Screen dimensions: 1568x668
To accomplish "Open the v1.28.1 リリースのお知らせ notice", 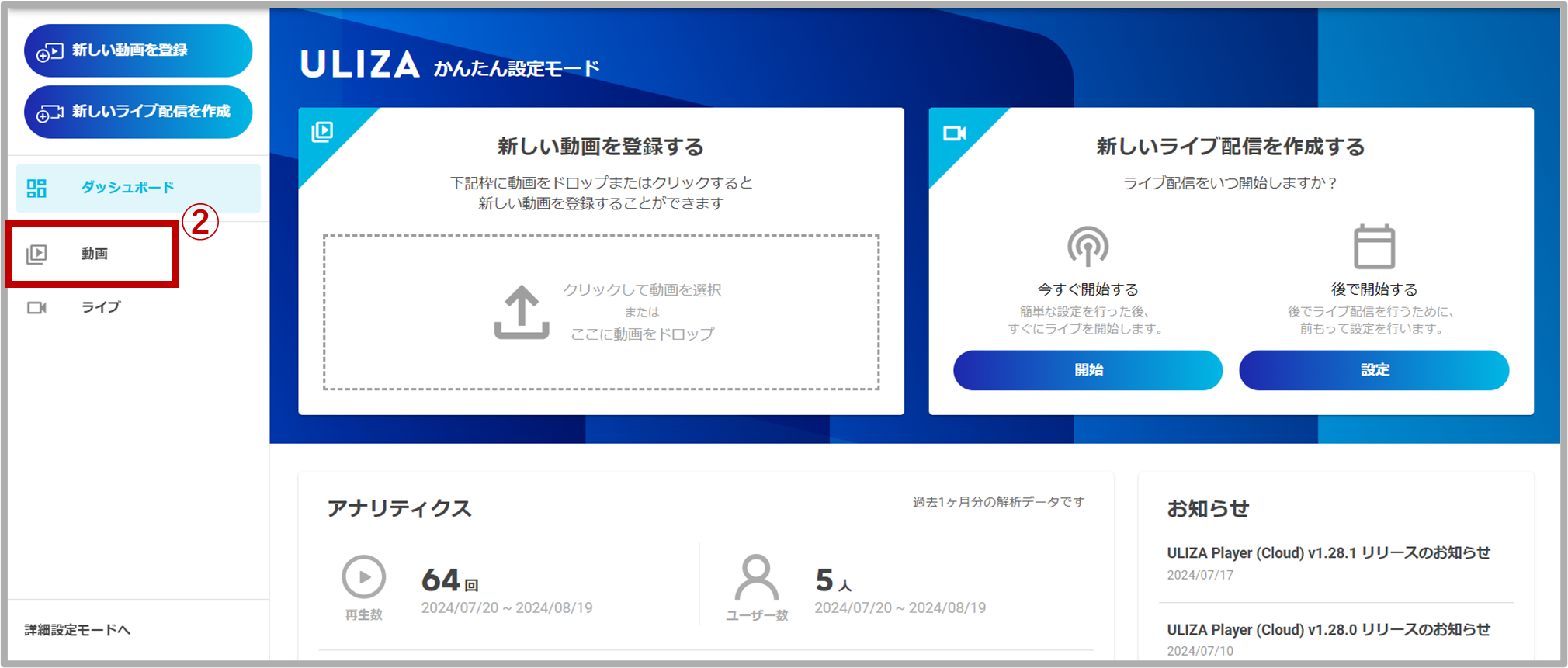I will click(x=1328, y=553).
